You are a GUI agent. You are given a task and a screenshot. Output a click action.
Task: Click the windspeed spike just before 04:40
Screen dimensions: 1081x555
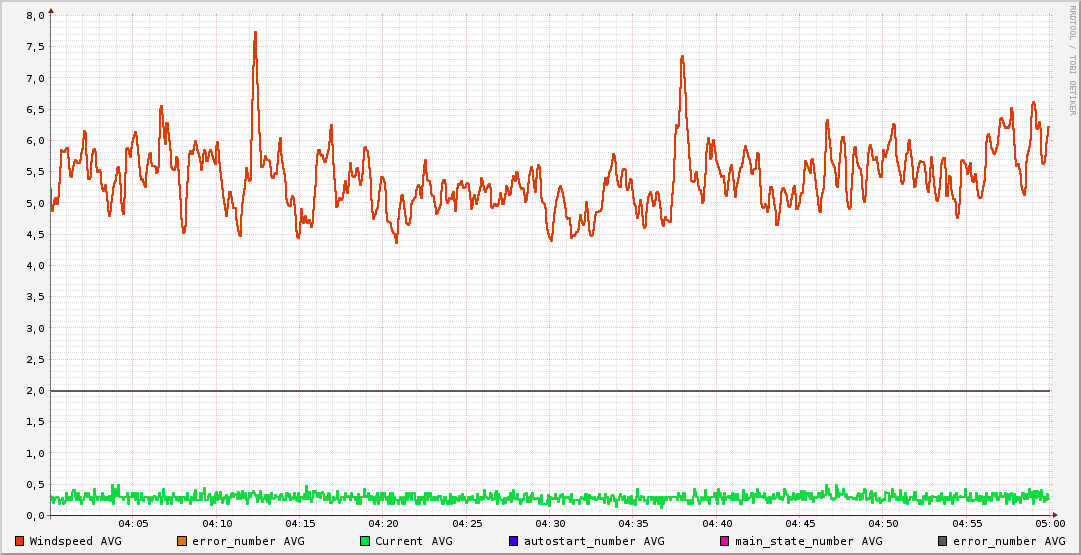pyautogui.click(x=682, y=58)
